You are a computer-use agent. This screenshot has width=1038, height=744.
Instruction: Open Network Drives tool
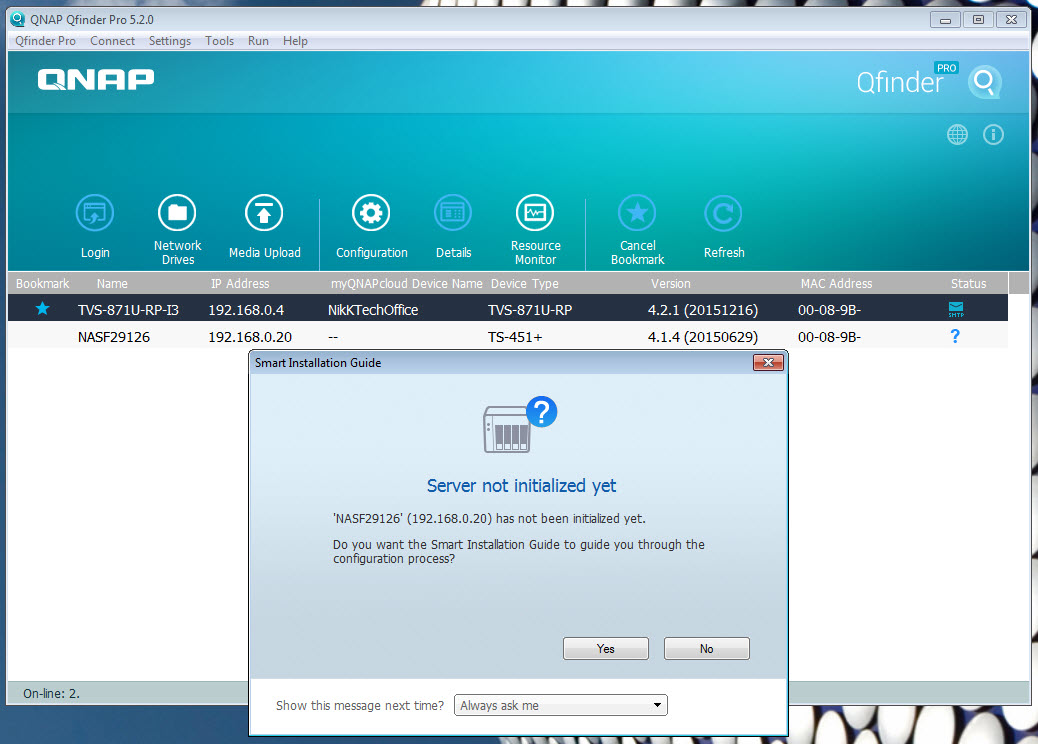[177, 213]
